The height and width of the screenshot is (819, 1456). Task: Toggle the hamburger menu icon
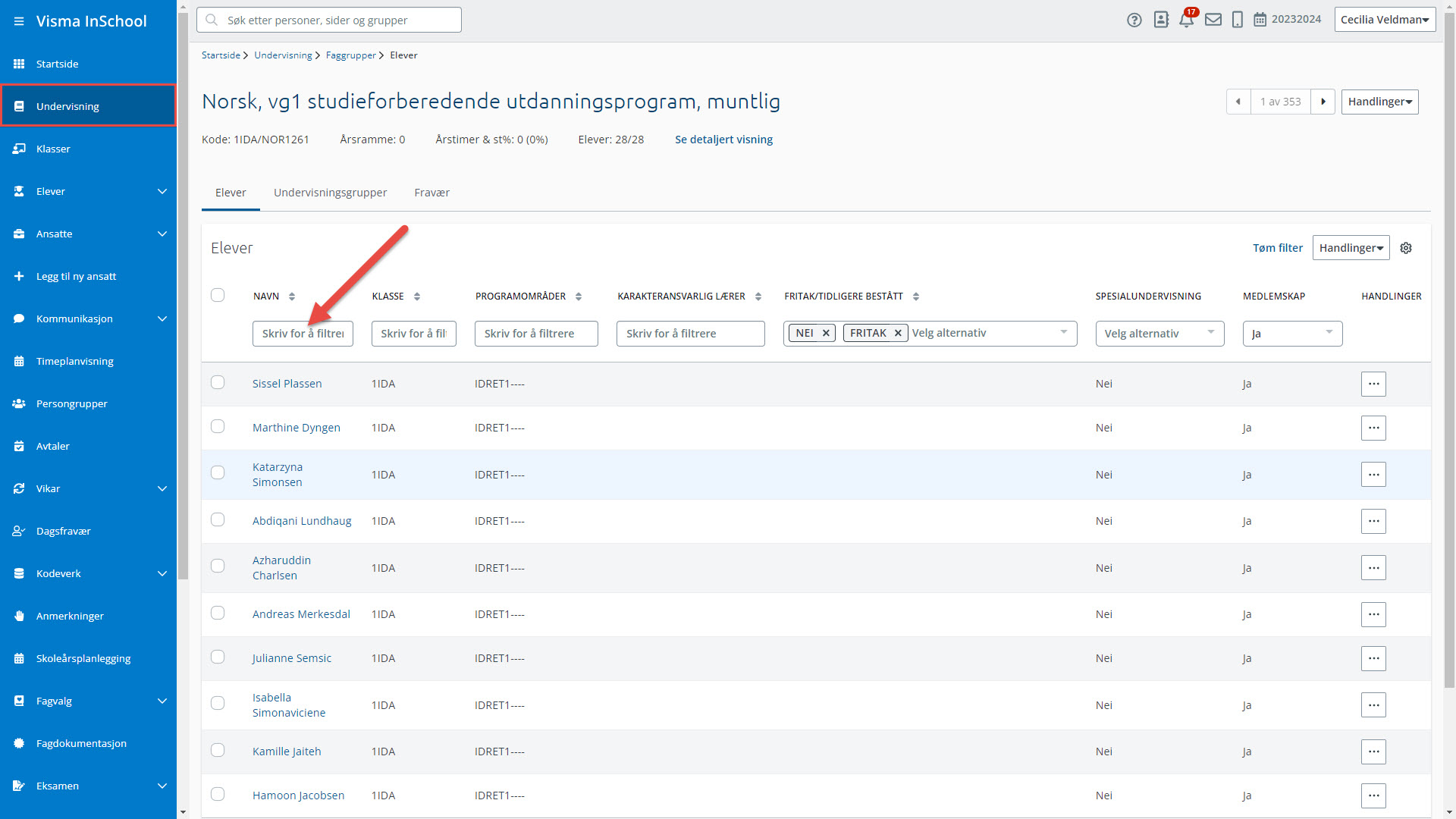pos(19,21)
